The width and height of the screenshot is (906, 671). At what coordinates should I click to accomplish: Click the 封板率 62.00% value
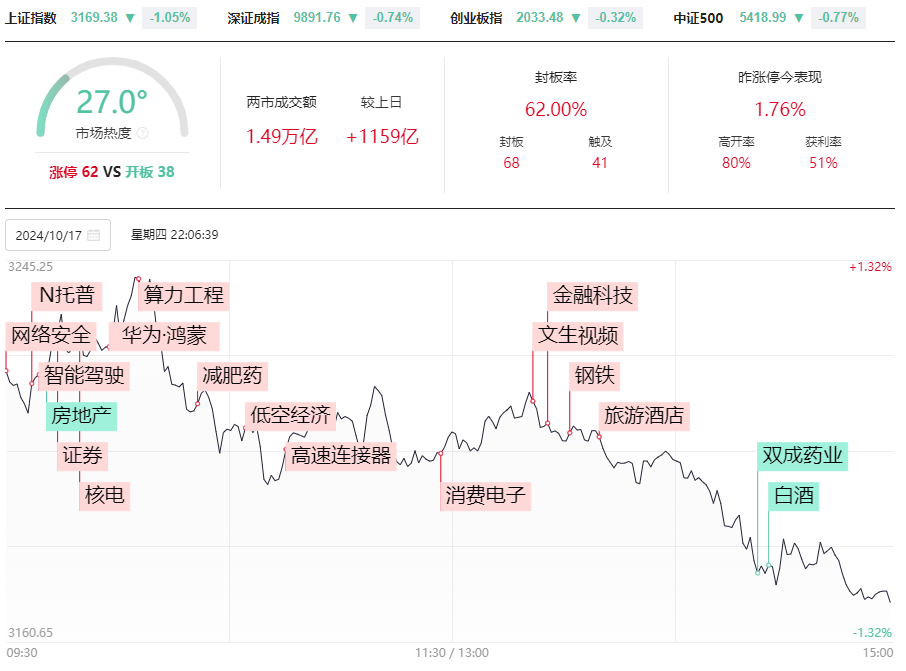556,109
